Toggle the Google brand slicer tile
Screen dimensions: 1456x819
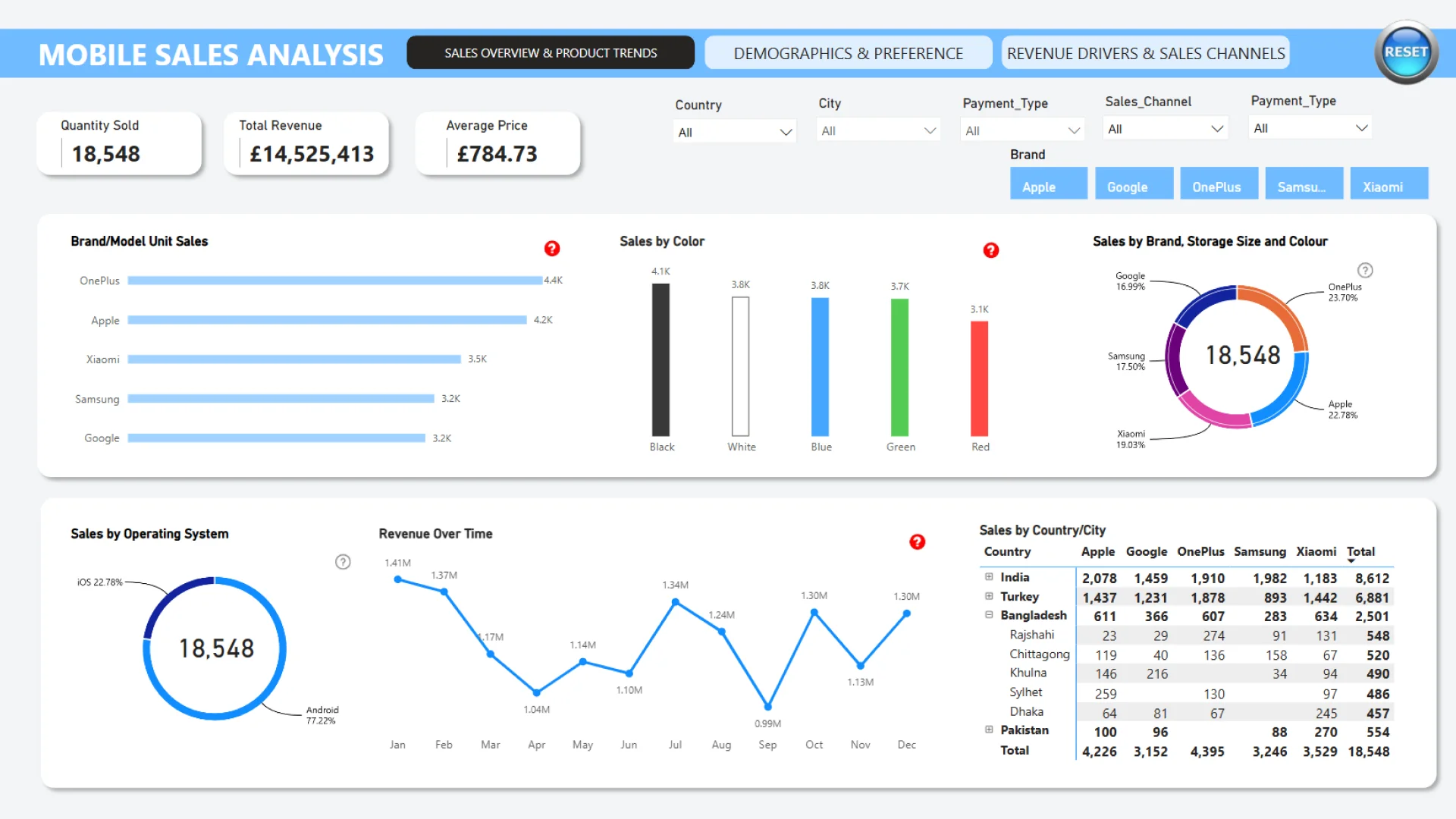tap(1134, 184)
